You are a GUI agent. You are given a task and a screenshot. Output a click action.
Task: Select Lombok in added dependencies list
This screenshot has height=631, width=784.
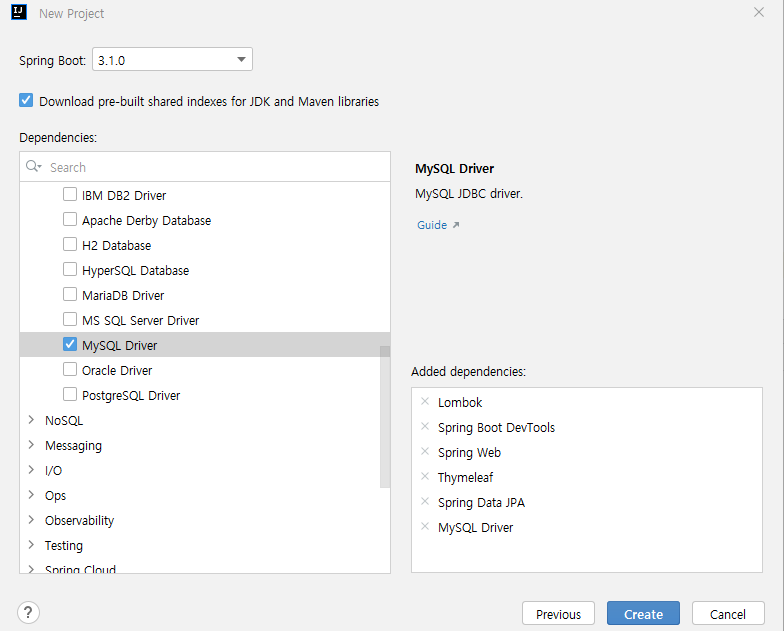(460, 402)
